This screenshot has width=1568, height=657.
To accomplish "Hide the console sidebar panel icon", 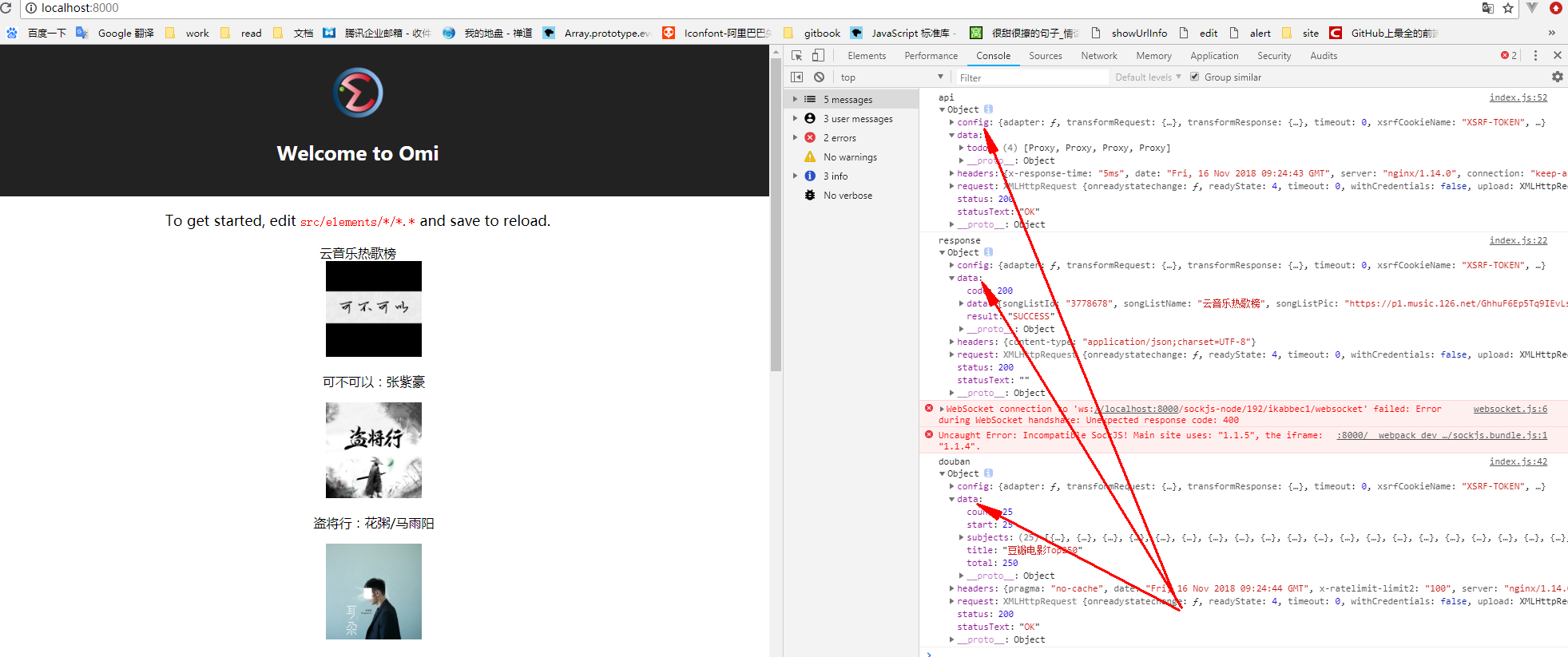I will [x=796, y=77].
